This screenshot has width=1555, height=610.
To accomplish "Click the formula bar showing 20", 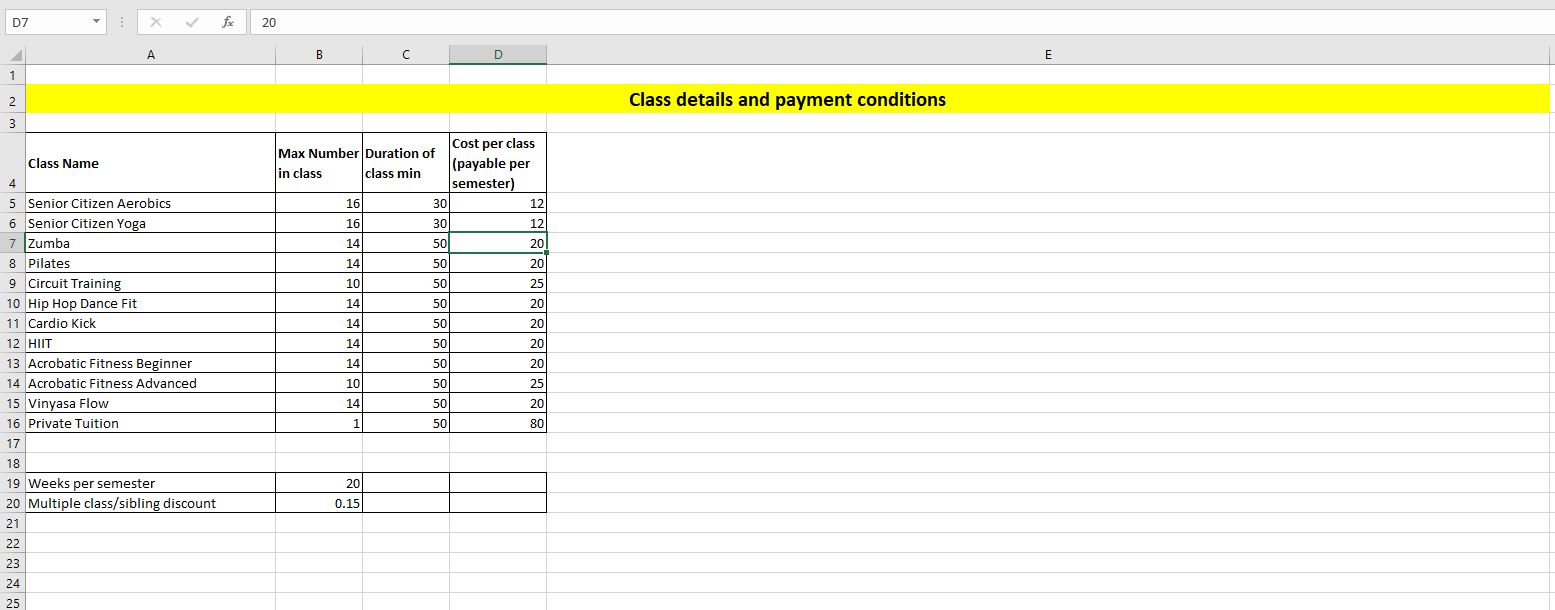I will pos(900,22).
